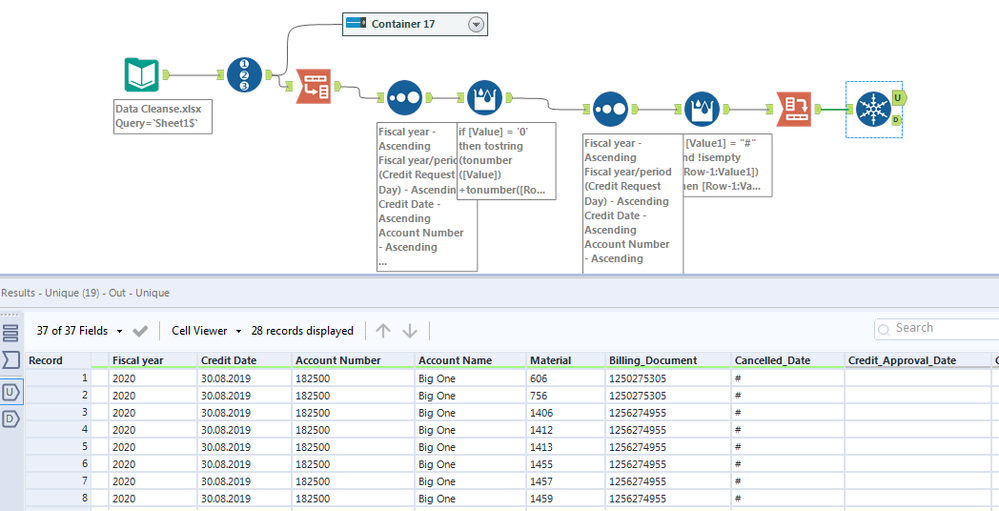This screenshot has height=511, width=999.
Task: Show the D output anchor results
Action: (x=12, y=419)
